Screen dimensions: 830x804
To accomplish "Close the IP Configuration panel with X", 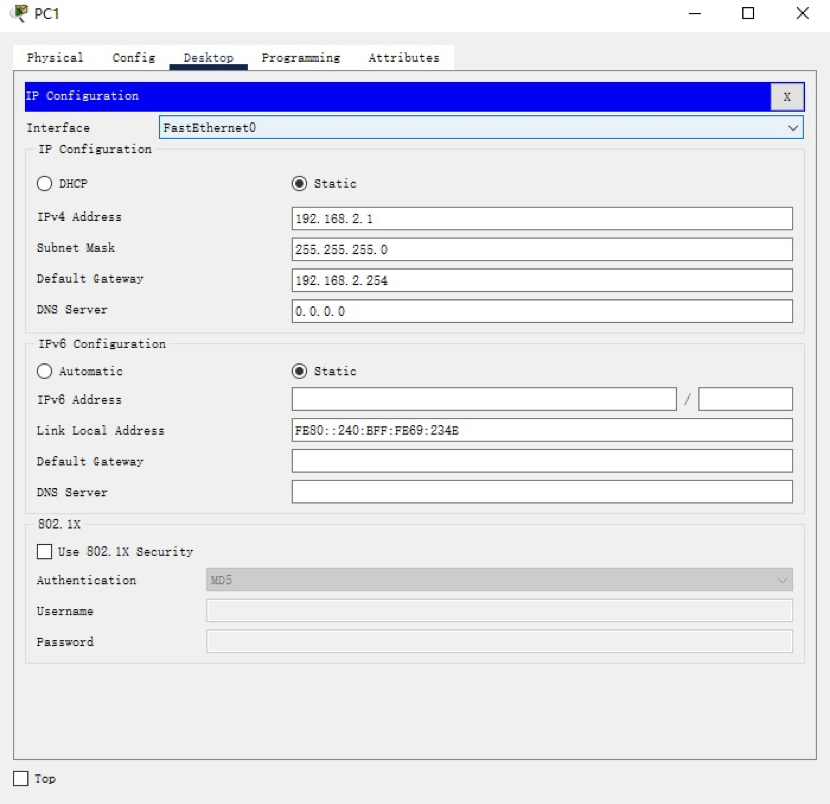I will (x=787, y=96).
